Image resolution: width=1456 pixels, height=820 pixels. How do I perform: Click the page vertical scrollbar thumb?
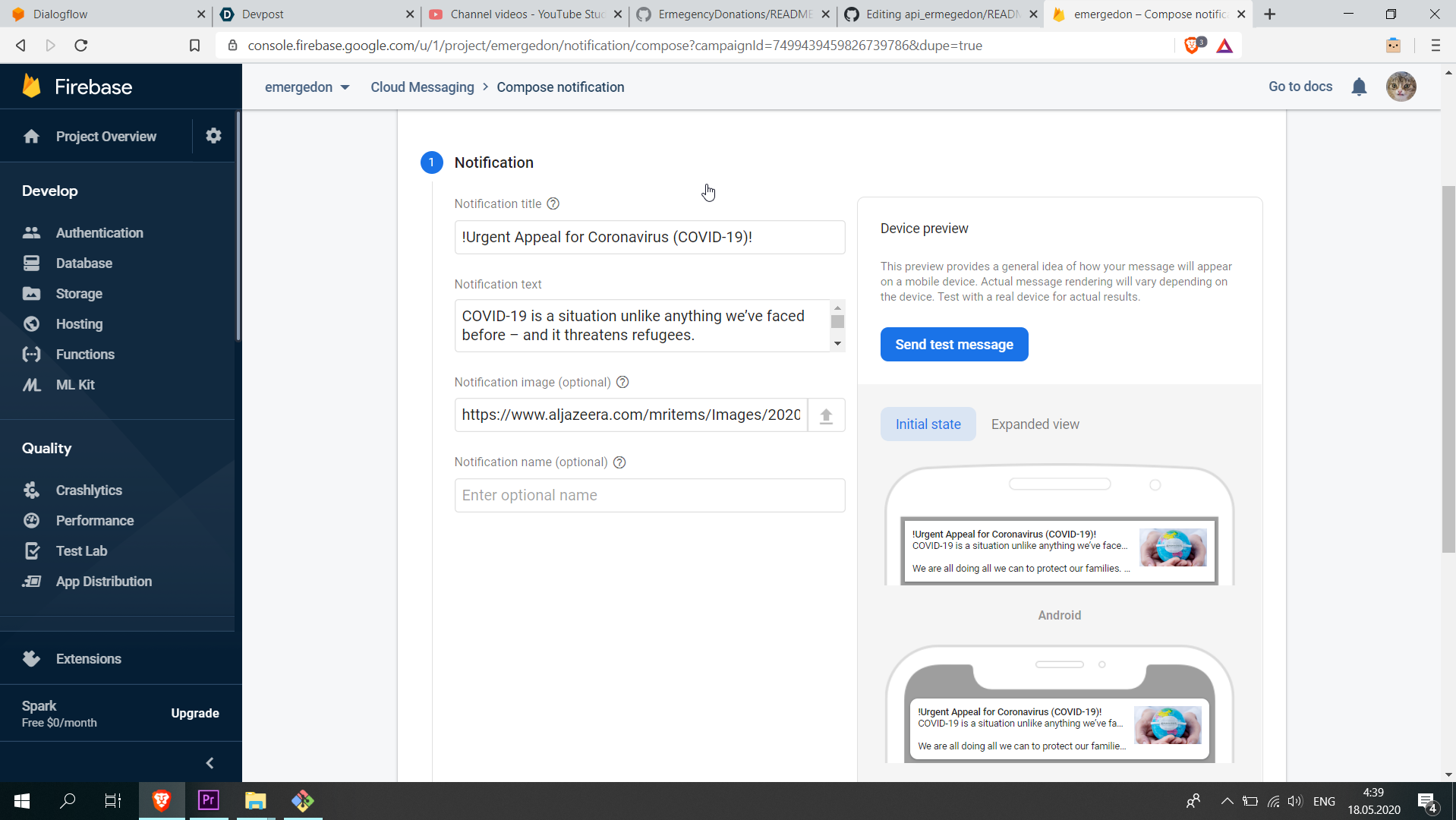[1448, 369]
